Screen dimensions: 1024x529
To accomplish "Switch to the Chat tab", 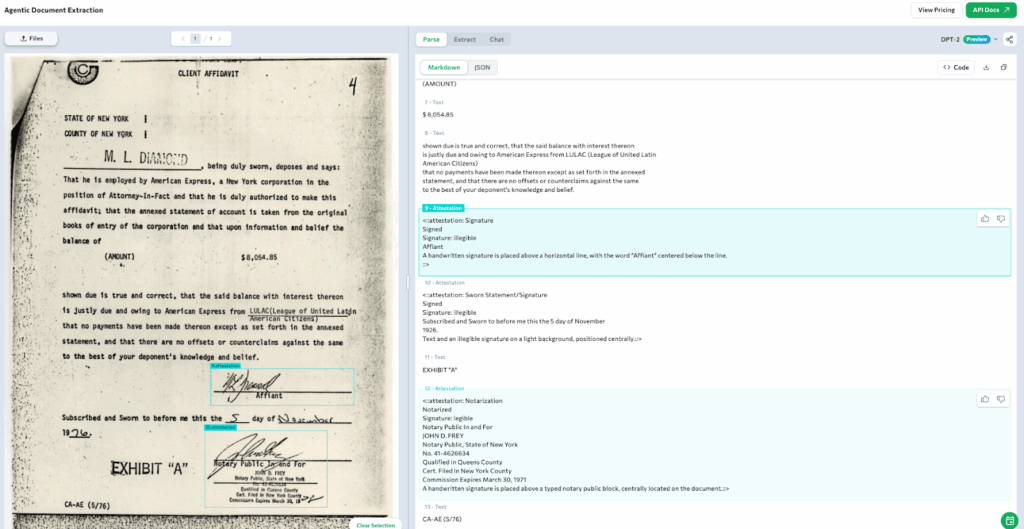I will (x=496, y=39).
